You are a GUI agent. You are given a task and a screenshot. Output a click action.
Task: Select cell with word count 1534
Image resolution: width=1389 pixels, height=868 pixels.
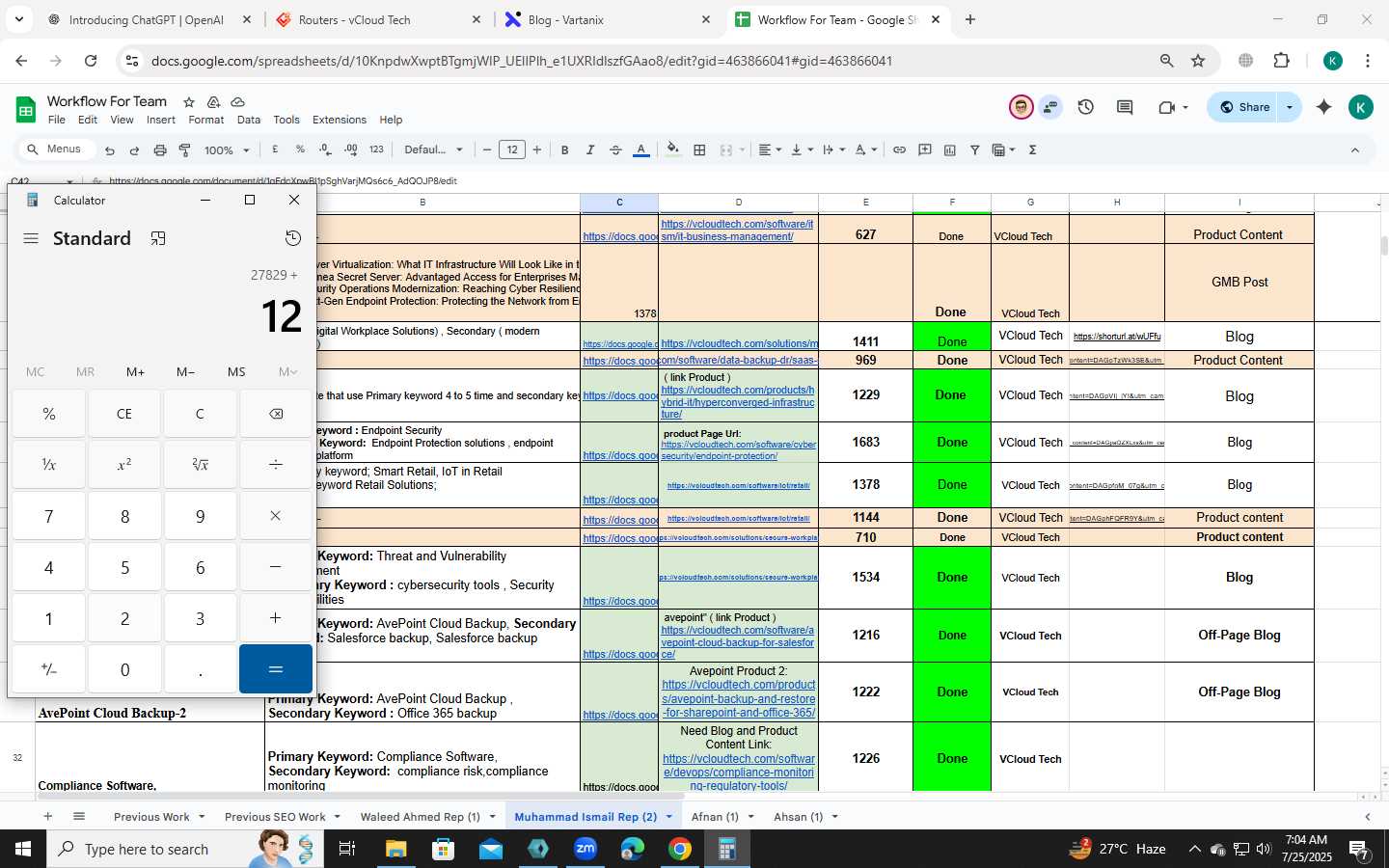tap(865, 577)
